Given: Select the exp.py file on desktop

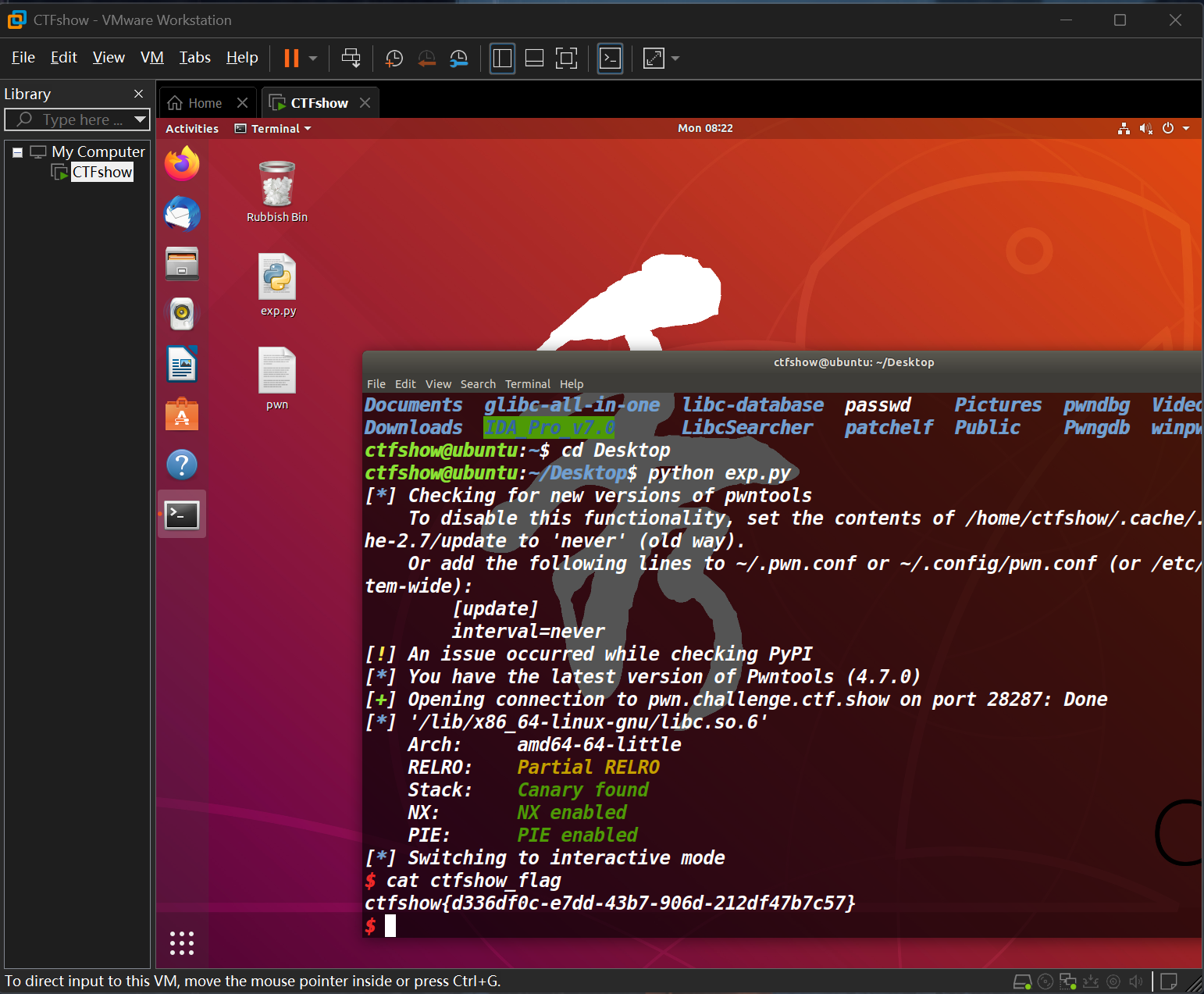Looking at the screenshot, I should [x=278, y=285].
